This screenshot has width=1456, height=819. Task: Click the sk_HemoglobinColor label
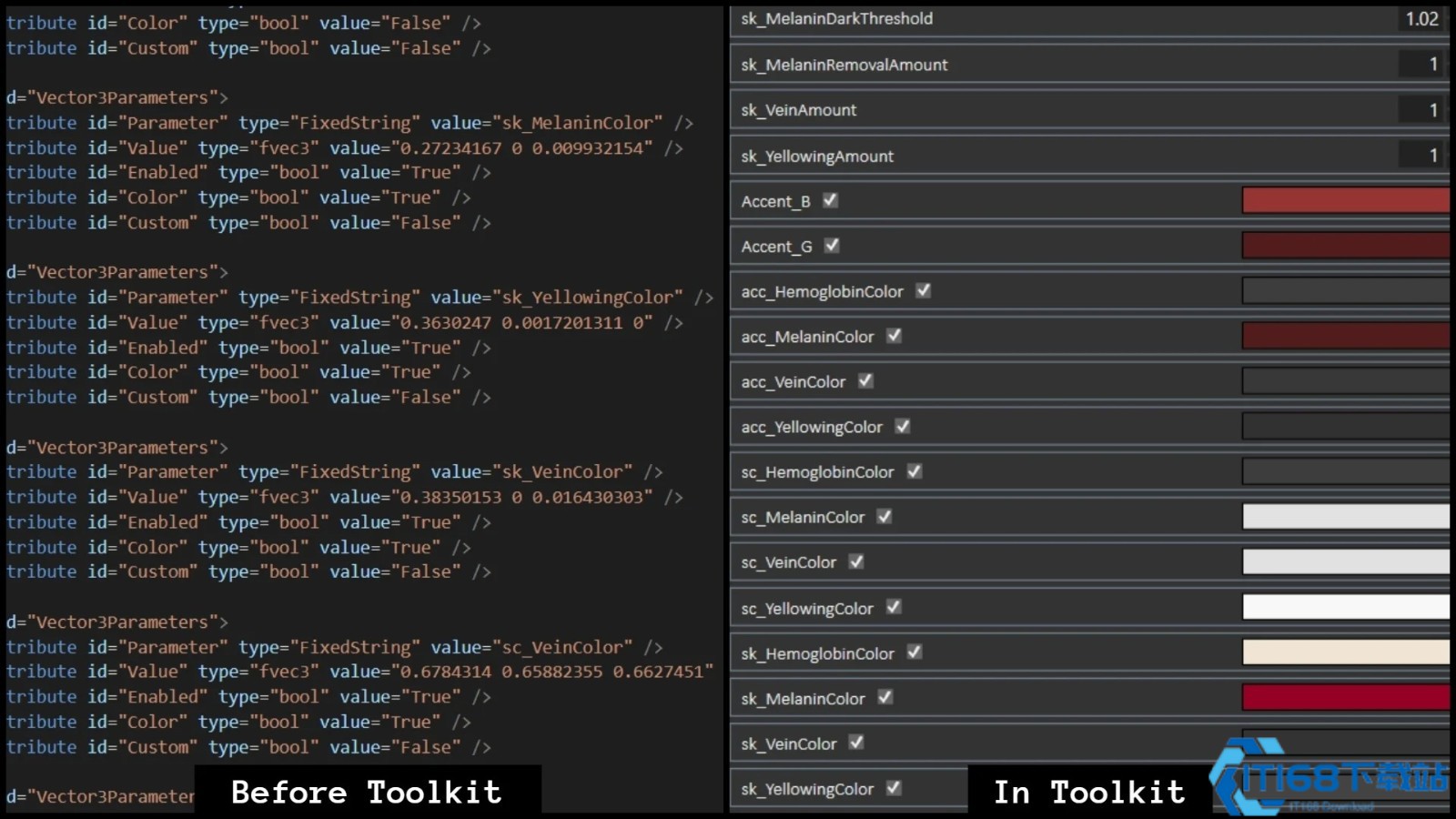[x=817, y=653]
